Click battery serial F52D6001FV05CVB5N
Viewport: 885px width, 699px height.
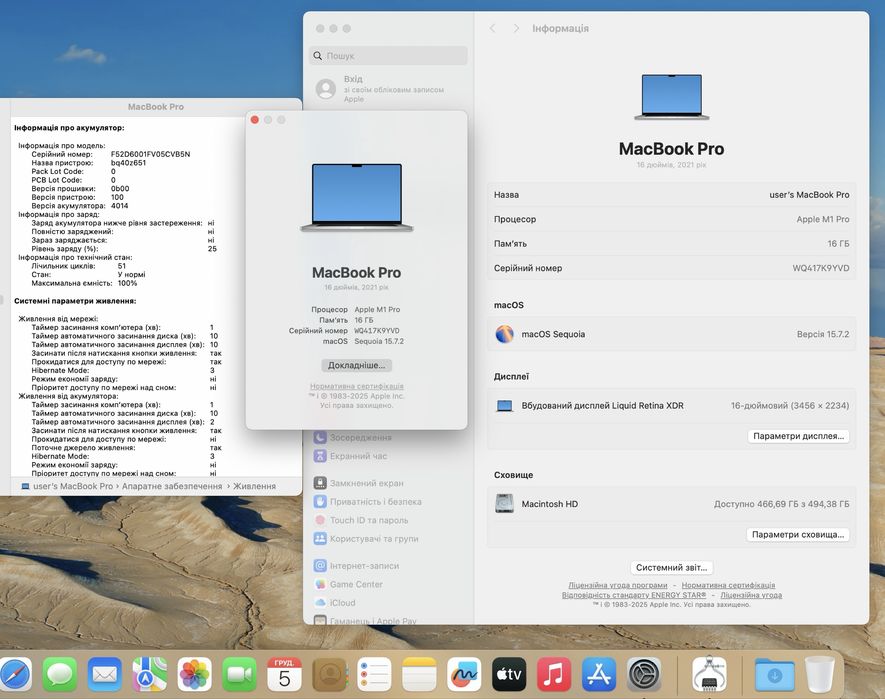(x=150, y=154)
